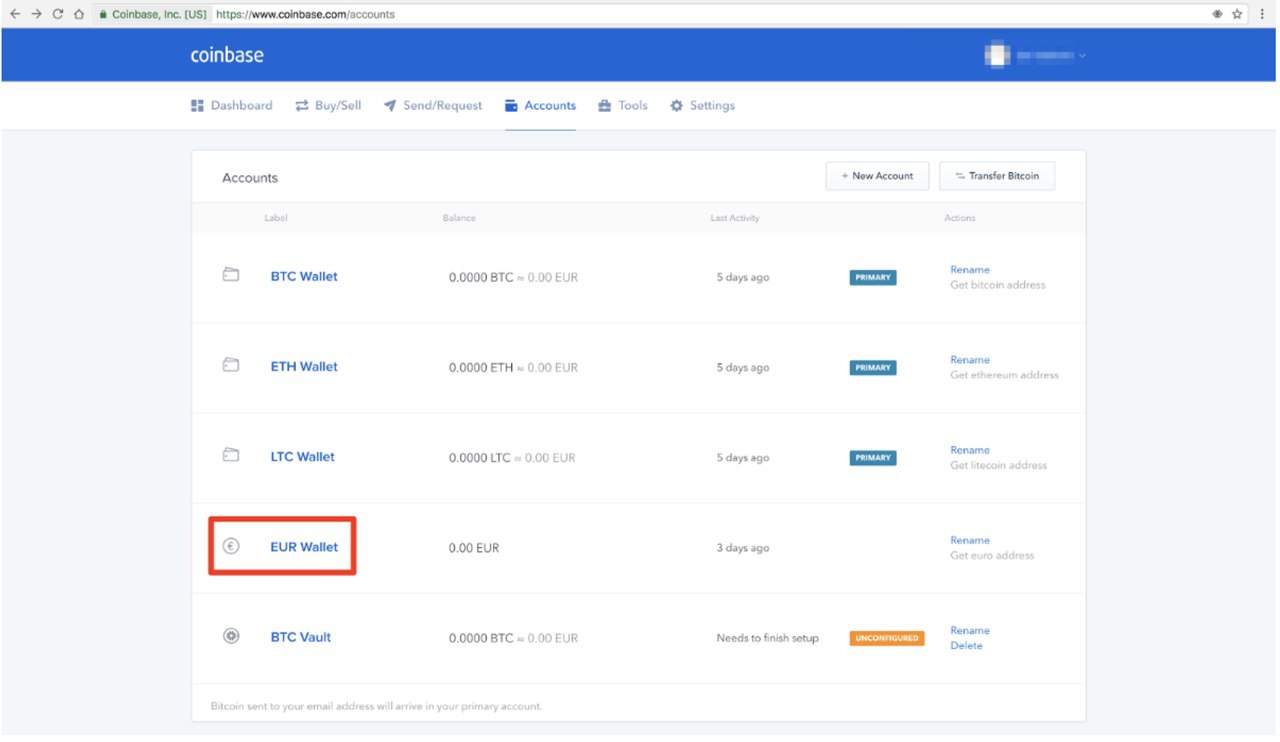Click the Transfer Bitcoin button

coord(997,176)
